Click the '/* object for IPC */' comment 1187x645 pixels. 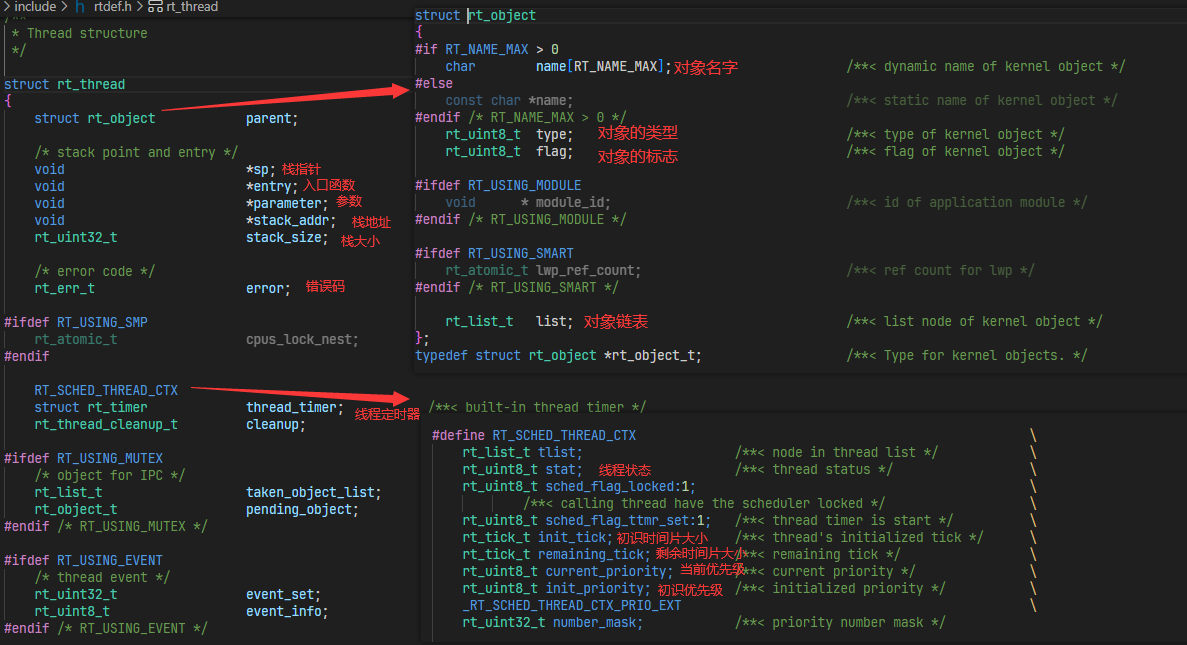(x=109, y=475)
